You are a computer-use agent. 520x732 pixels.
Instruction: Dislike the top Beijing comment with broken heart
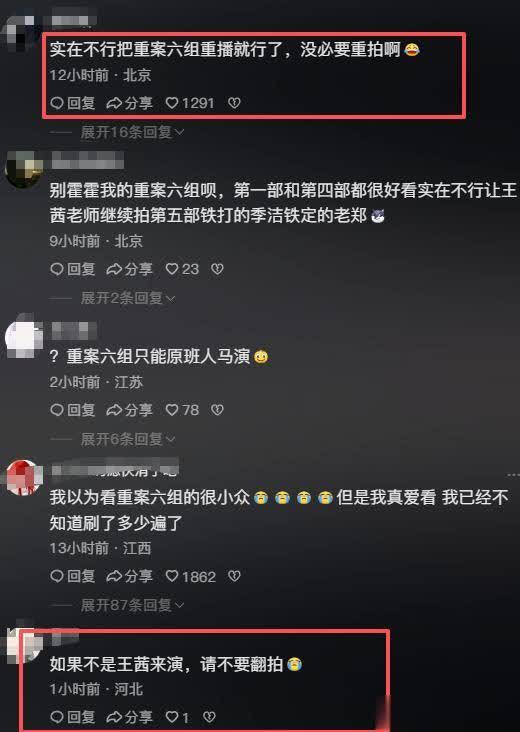click(x=234, y=103)
